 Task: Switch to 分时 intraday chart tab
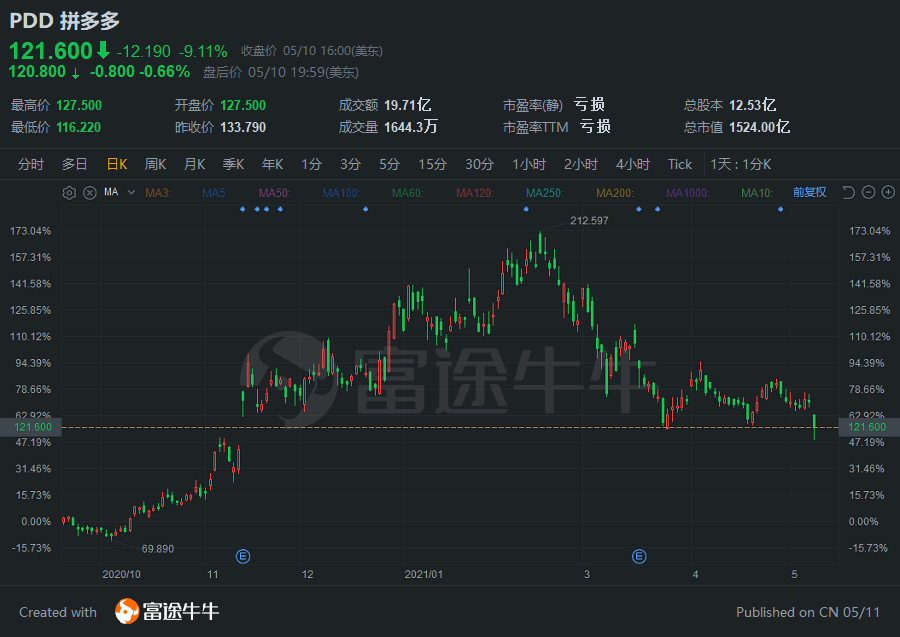pyautogui.click(x=30, y=165)
